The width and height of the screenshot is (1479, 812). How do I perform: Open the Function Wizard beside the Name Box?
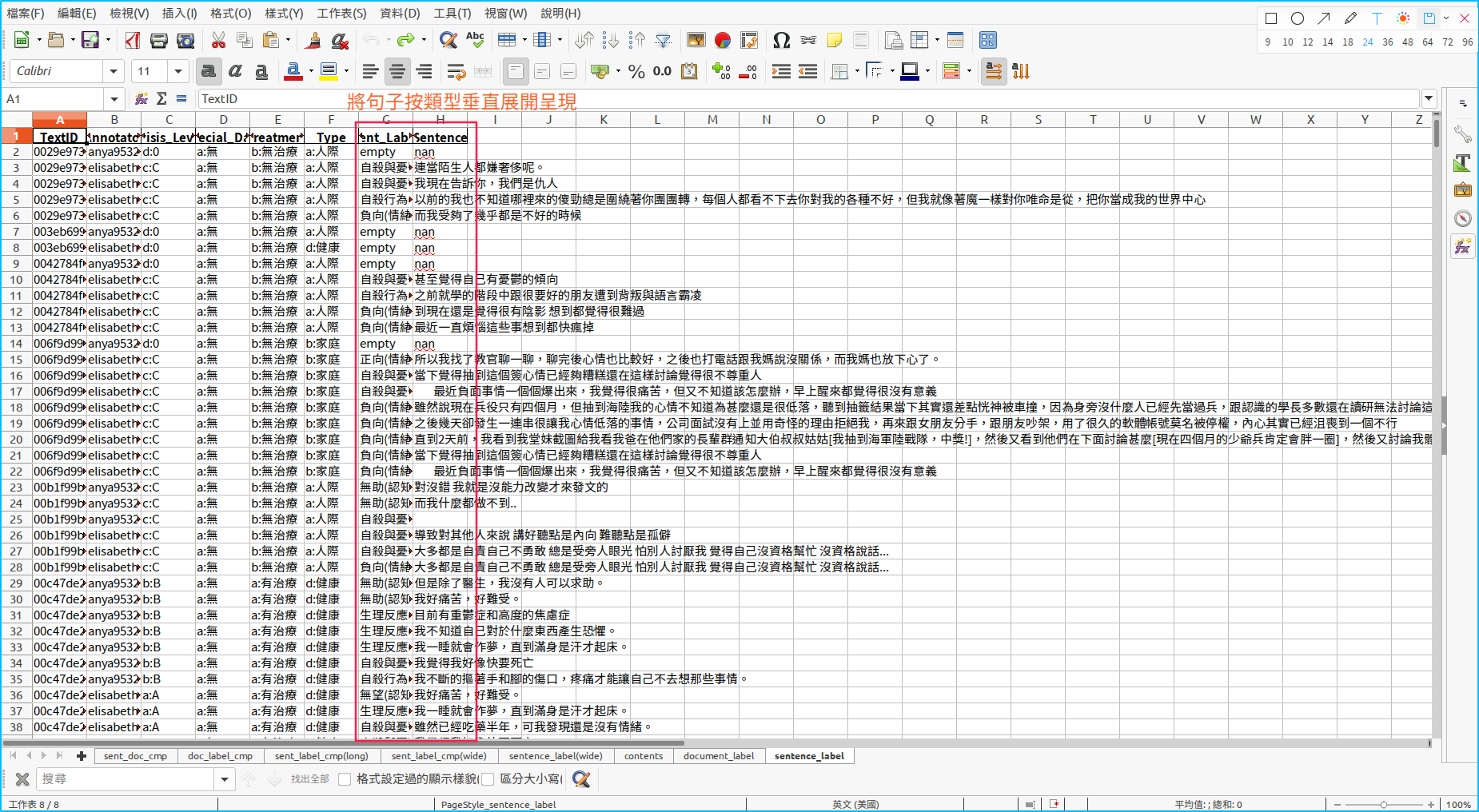(x=142, y=98)
